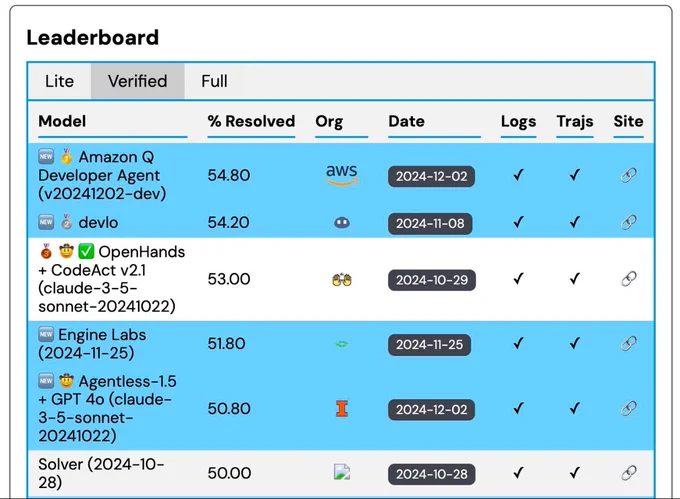
Task: Click Logs checkmark for Solver row
Action: (518, 473)
